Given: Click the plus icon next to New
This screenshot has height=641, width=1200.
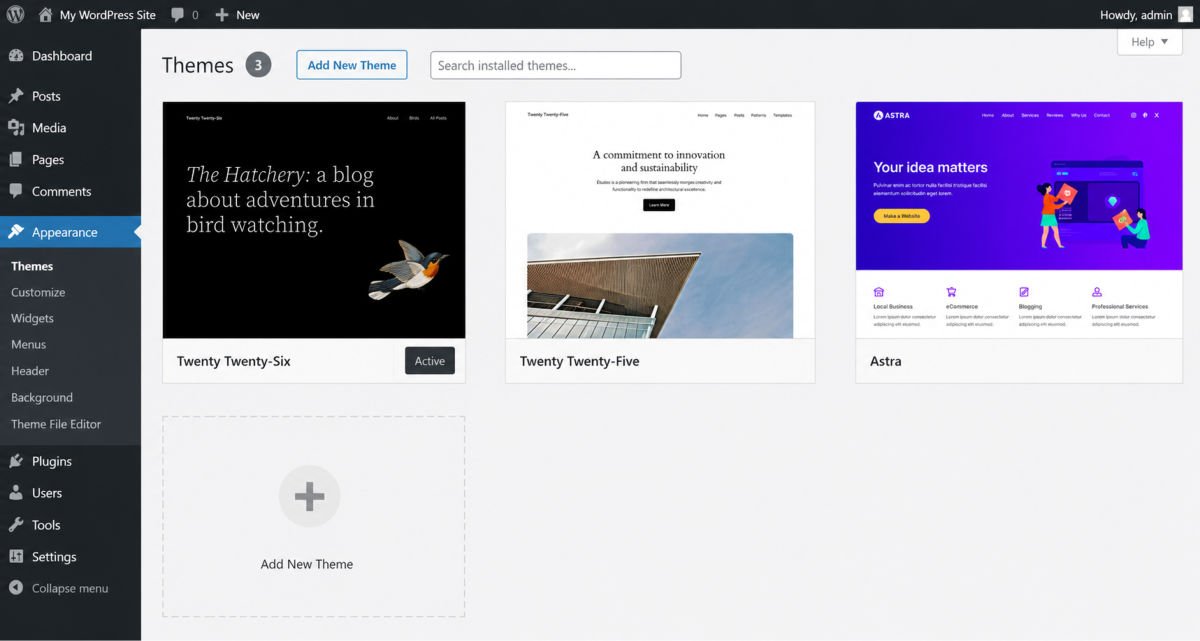Looking at the screenshot, I should [x=222, y=15].
